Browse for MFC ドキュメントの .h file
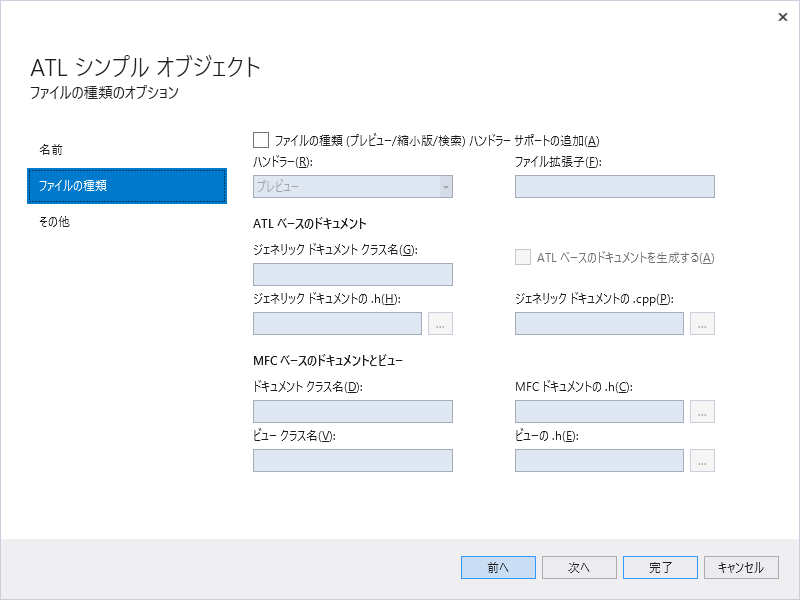The height and width of the screenshot is (600, 800). [x=702, y=411]
